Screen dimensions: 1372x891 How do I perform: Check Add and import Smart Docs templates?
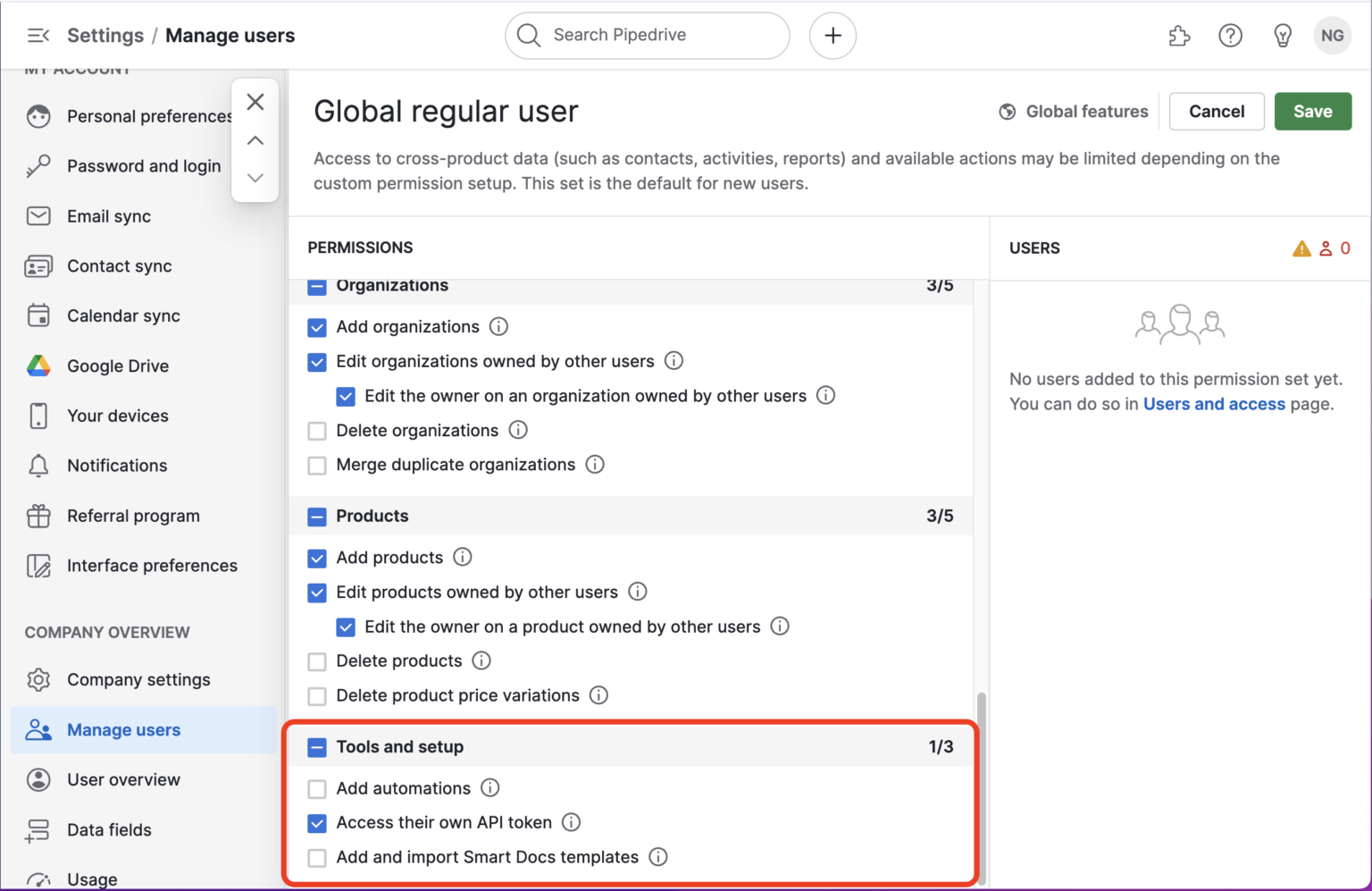click(317, 858)
